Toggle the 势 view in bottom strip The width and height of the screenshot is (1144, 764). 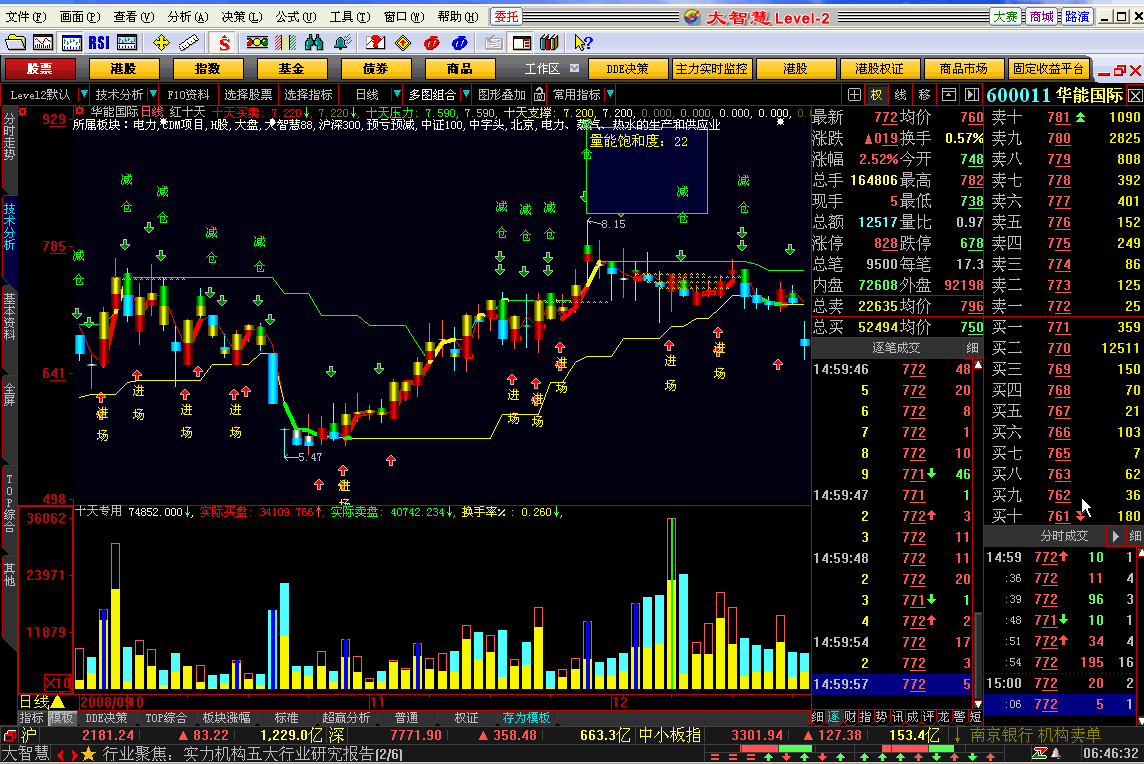881,718
